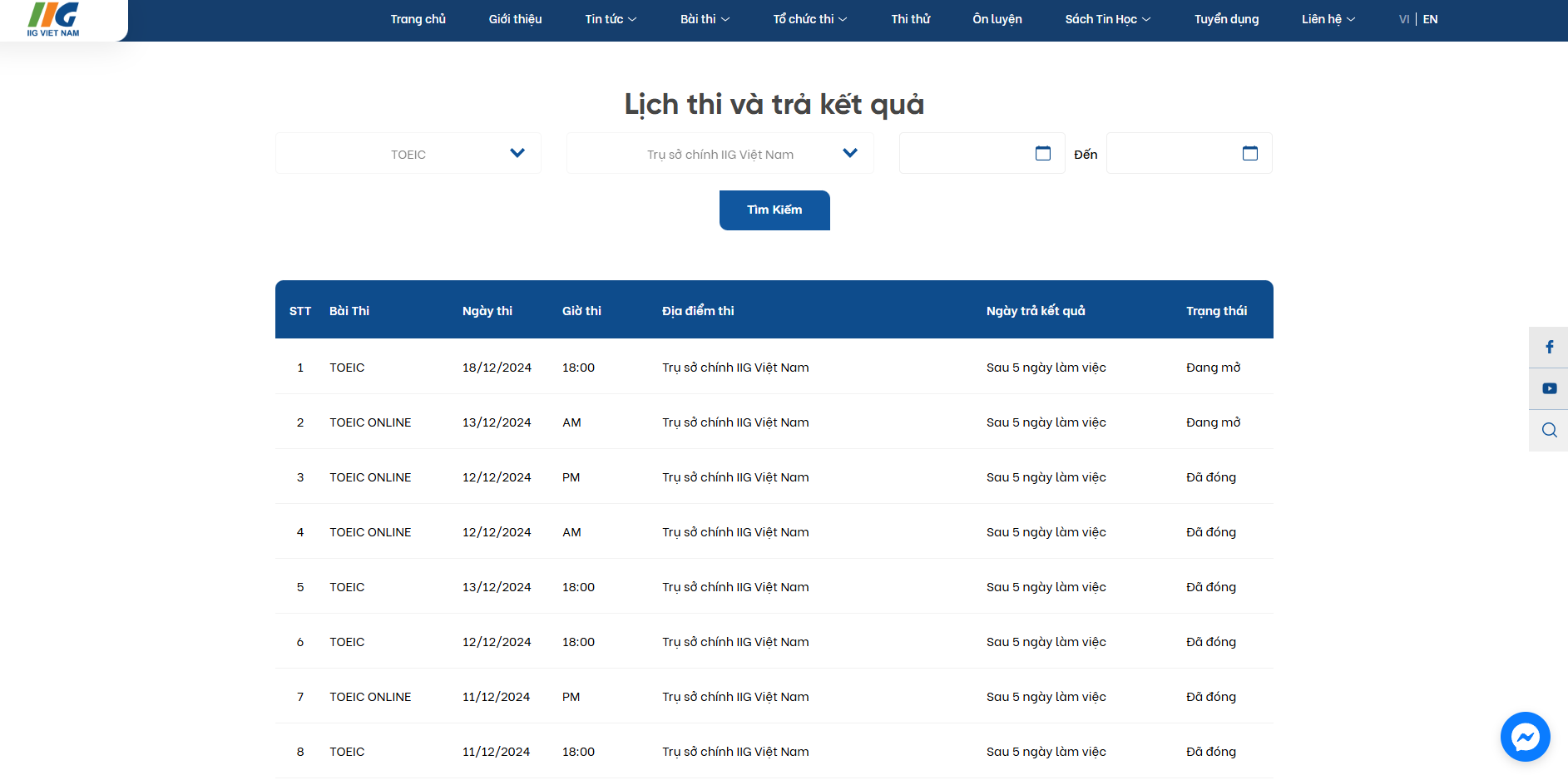Screen dimensions: 1568x780
Task: Open the YouTube sidebar icon
Action: pyautogui.click(x=1549, y=388)
